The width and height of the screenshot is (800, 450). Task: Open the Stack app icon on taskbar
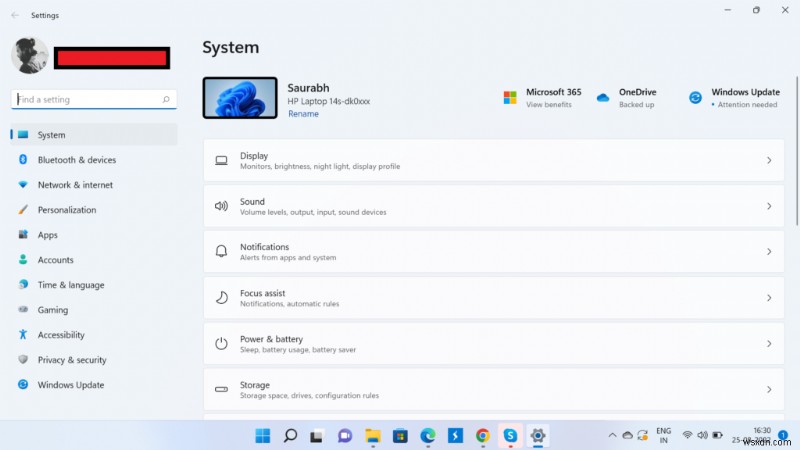455,436
